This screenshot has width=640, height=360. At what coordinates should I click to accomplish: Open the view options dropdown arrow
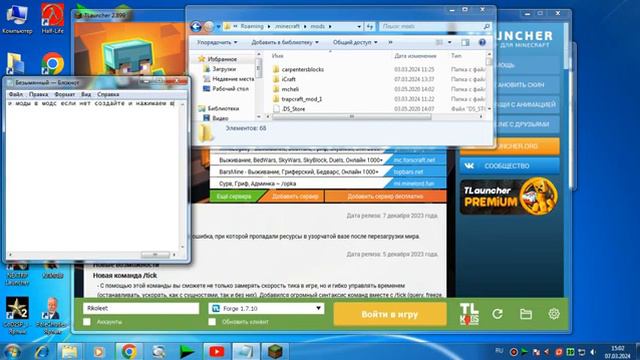point(450,42)
